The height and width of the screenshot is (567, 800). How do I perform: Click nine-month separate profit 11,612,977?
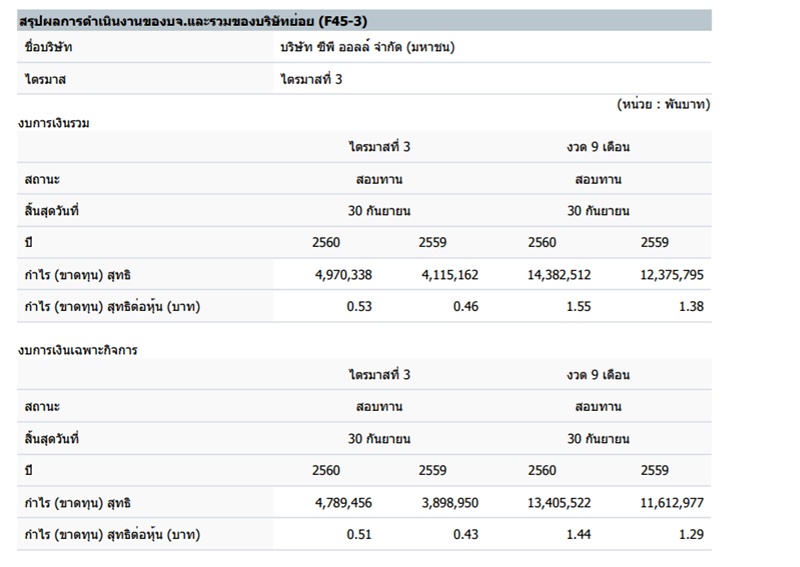pos(671,502)
